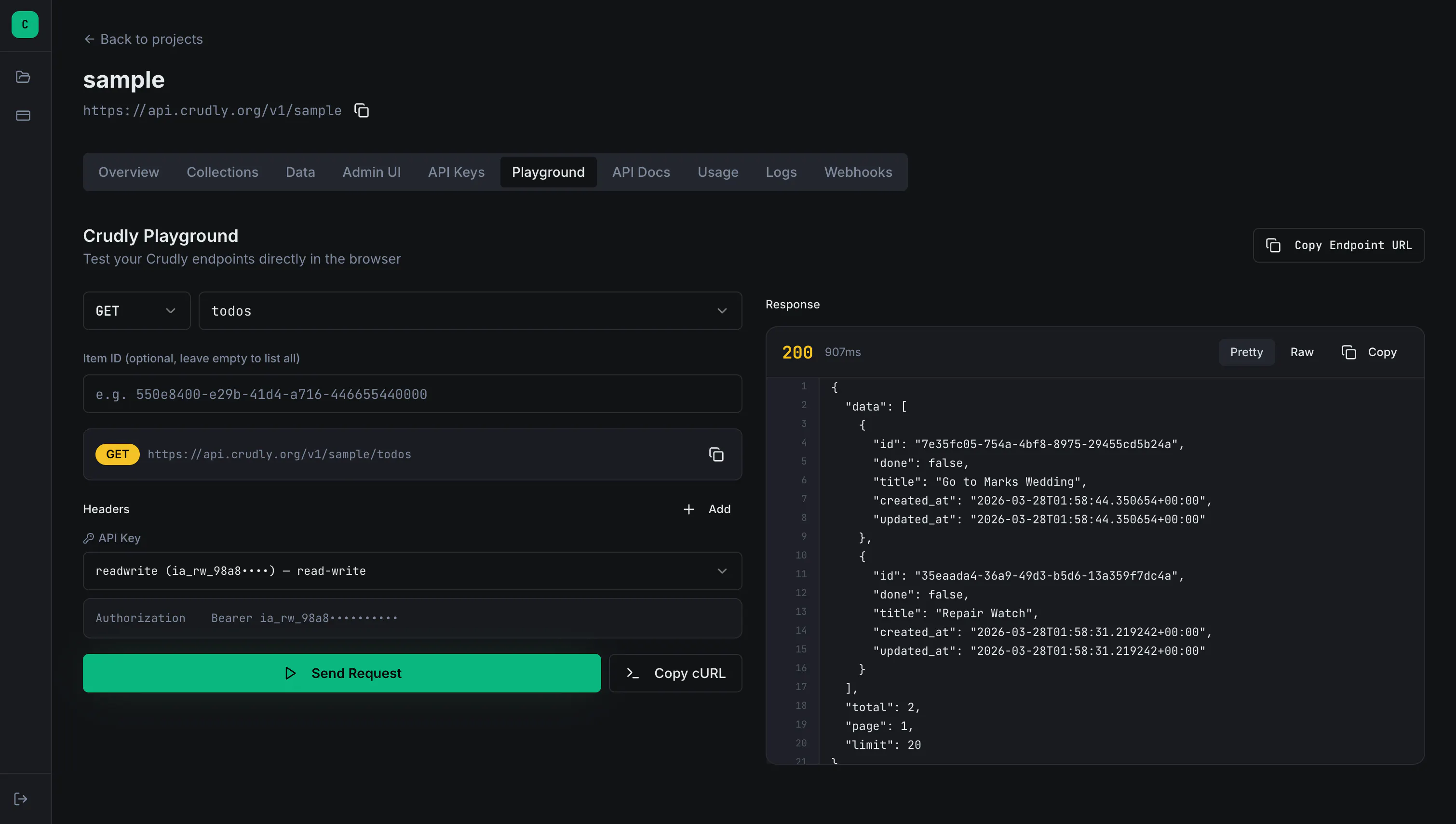1456x824 pixels.
Task: Click the copy icon on Copy Endpoint URL
Action: (x=1273, y=245)
